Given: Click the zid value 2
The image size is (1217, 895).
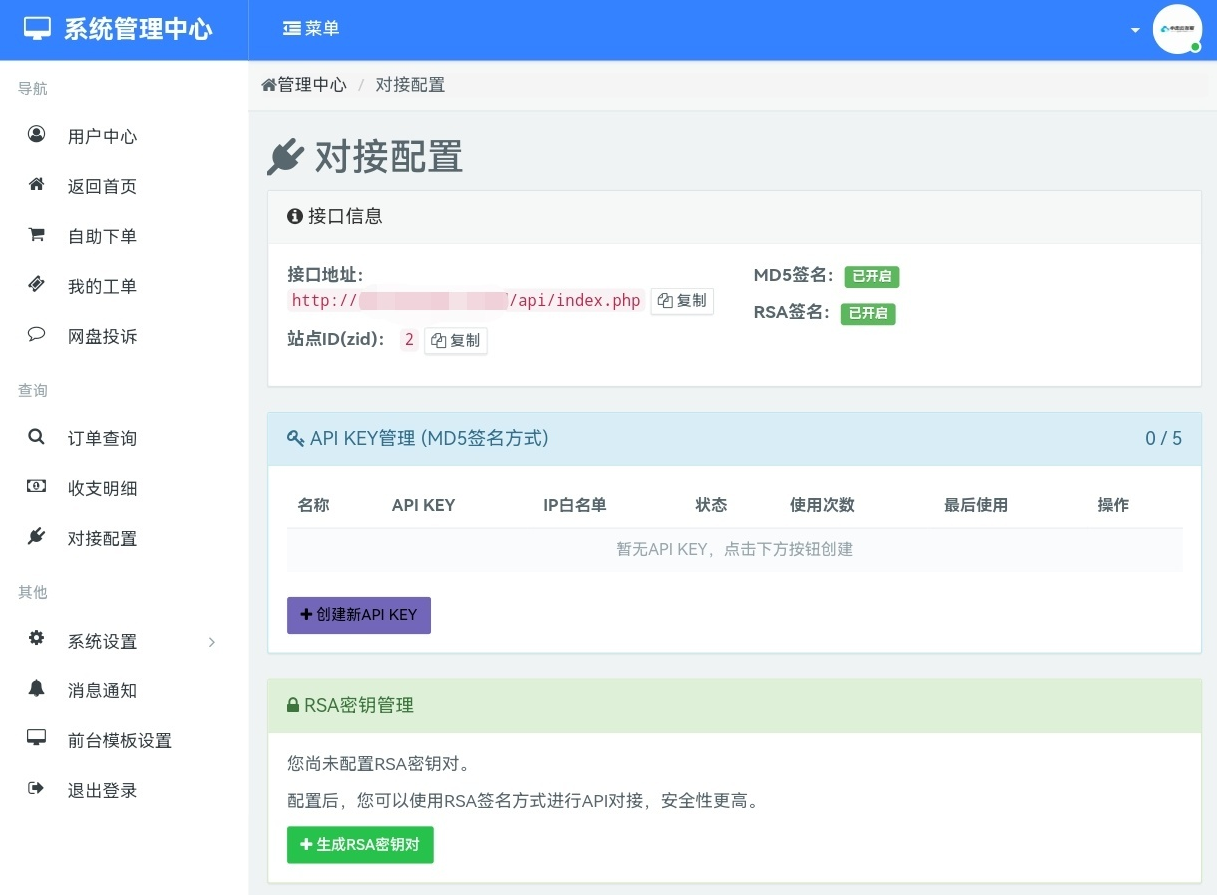Looking at the screenshot, I should (x=409, y=340).
